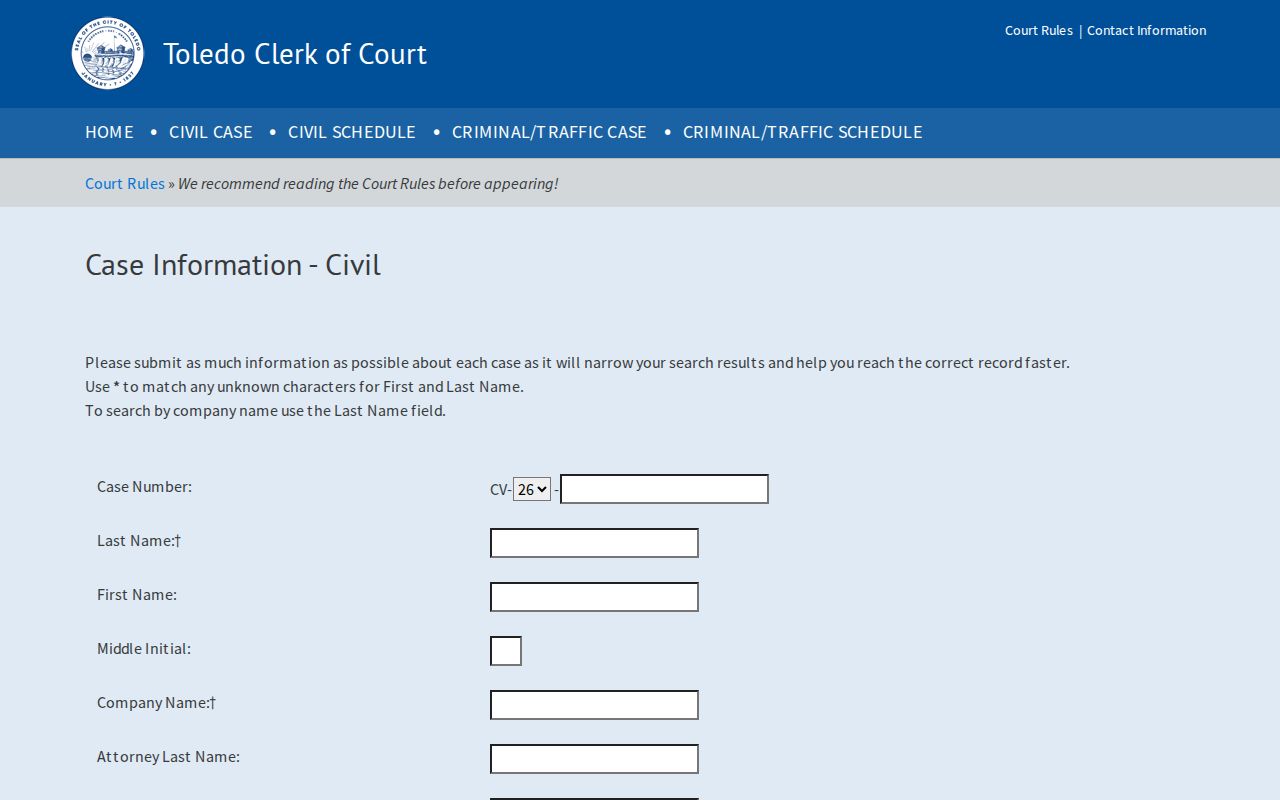Focus the Middle Initial input box
This screenshot has height=800, width=1280.
[506, 651]
